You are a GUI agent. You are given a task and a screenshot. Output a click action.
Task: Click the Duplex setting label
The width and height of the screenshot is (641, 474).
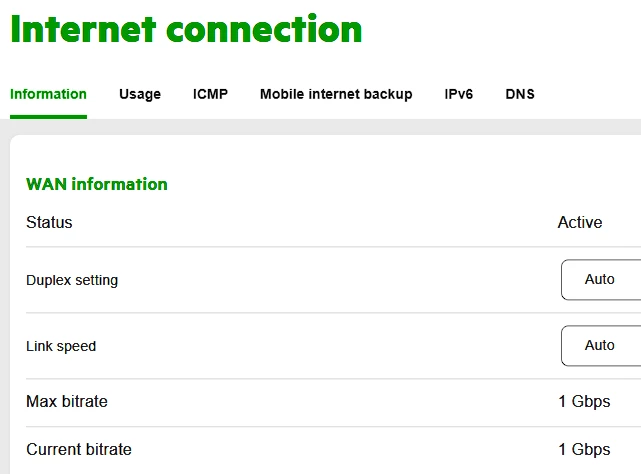[x=72, y=280]
